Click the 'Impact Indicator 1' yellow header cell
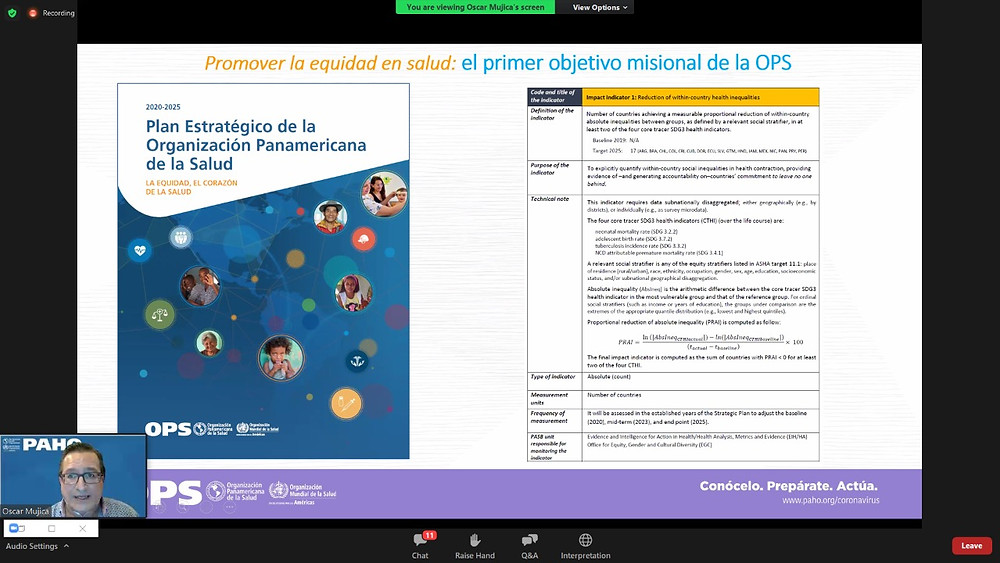1000x563 pixels. 700,97
